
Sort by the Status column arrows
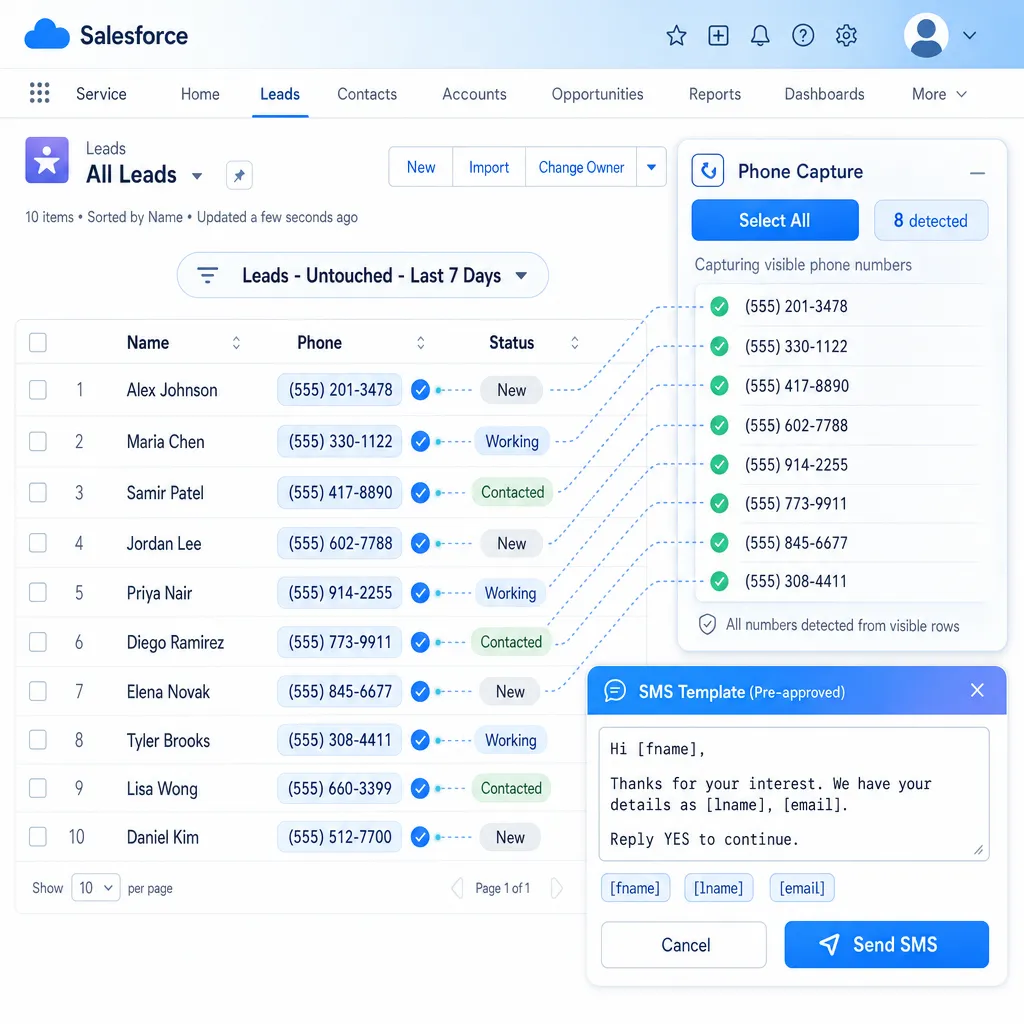pos(575,343)
